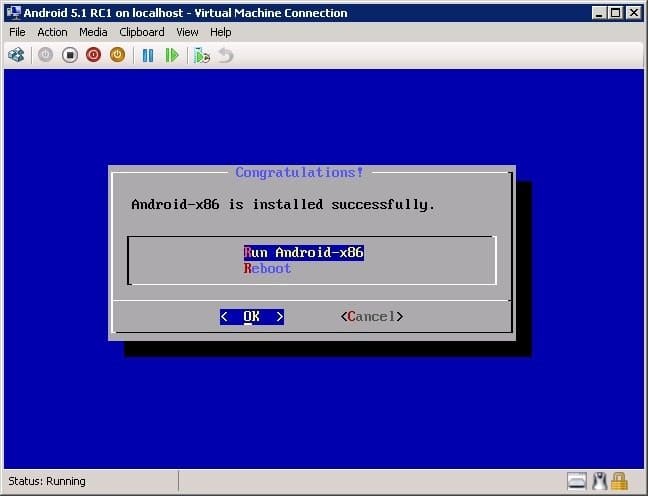Click the Revert undo arrow icon
The height and width of the screenshot is (496, 648).
[x=226, y=55]
